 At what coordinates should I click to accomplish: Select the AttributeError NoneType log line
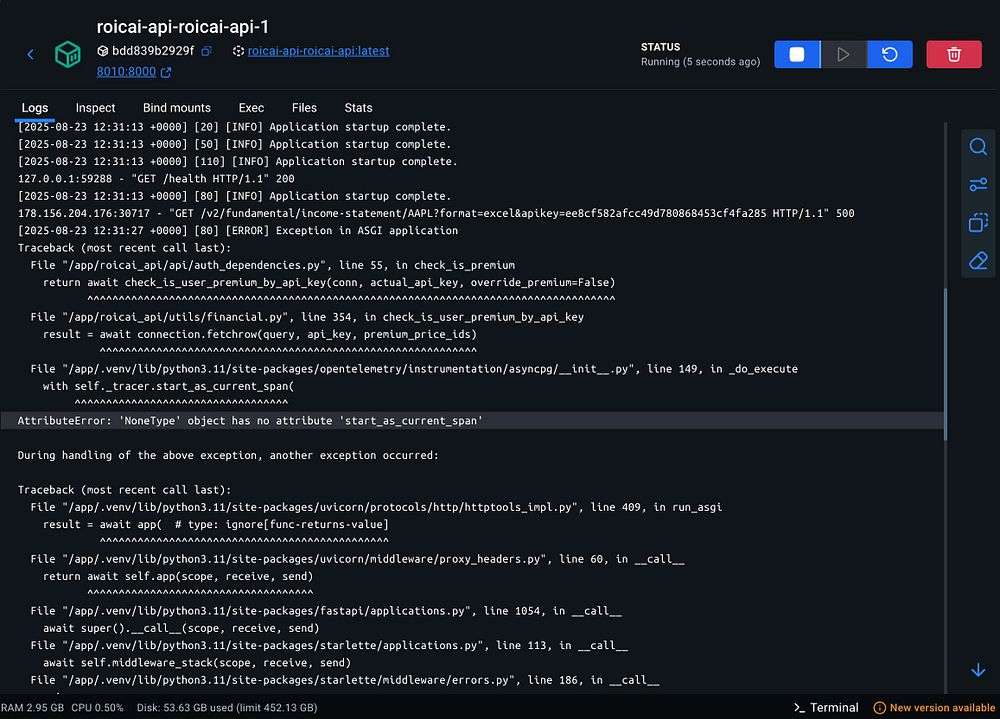click(x=472, y=420)
